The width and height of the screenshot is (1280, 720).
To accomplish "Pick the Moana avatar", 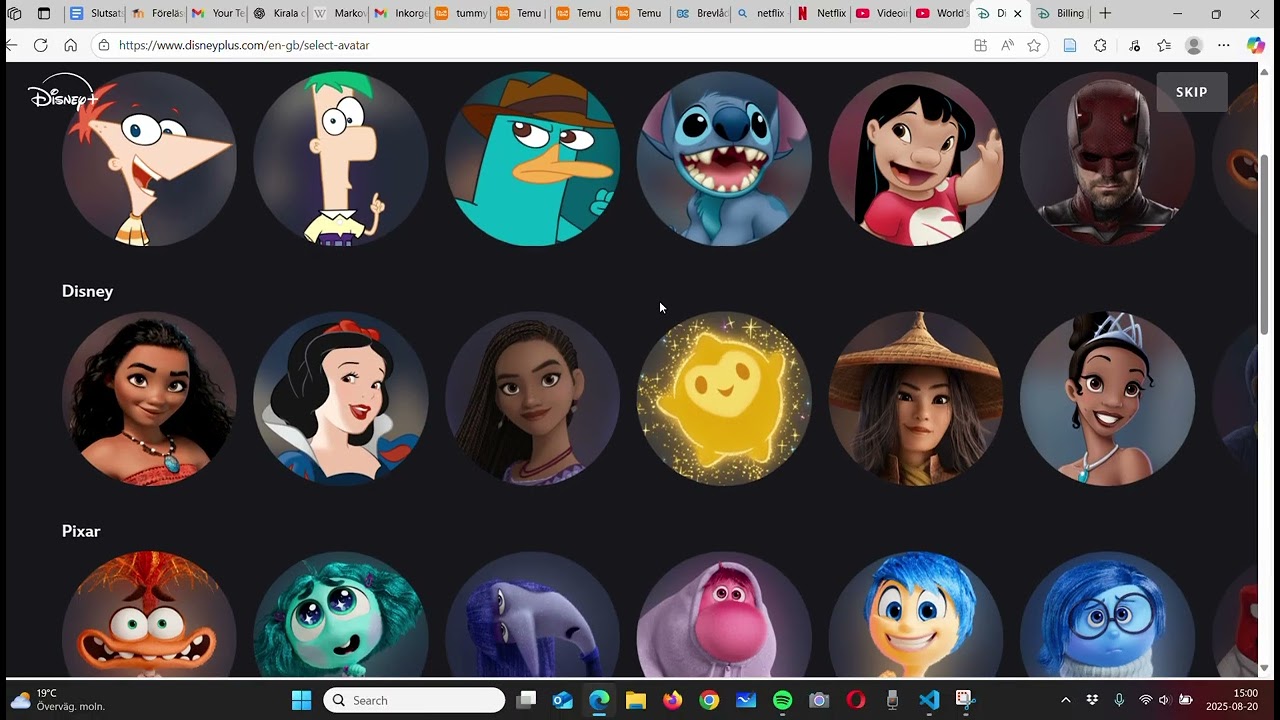I will point(149,398).
